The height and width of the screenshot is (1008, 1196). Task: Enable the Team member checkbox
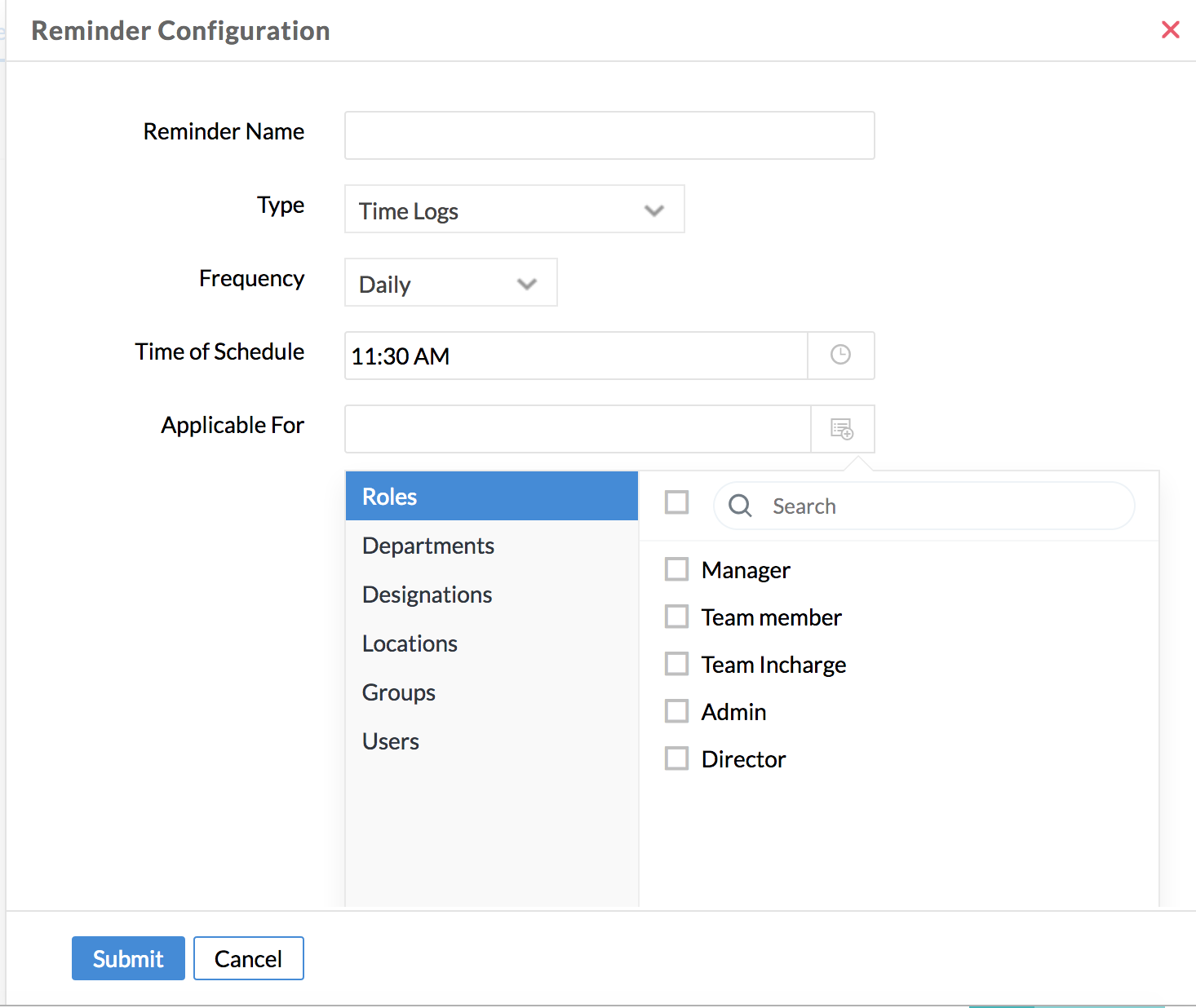[x=676, y=617]
